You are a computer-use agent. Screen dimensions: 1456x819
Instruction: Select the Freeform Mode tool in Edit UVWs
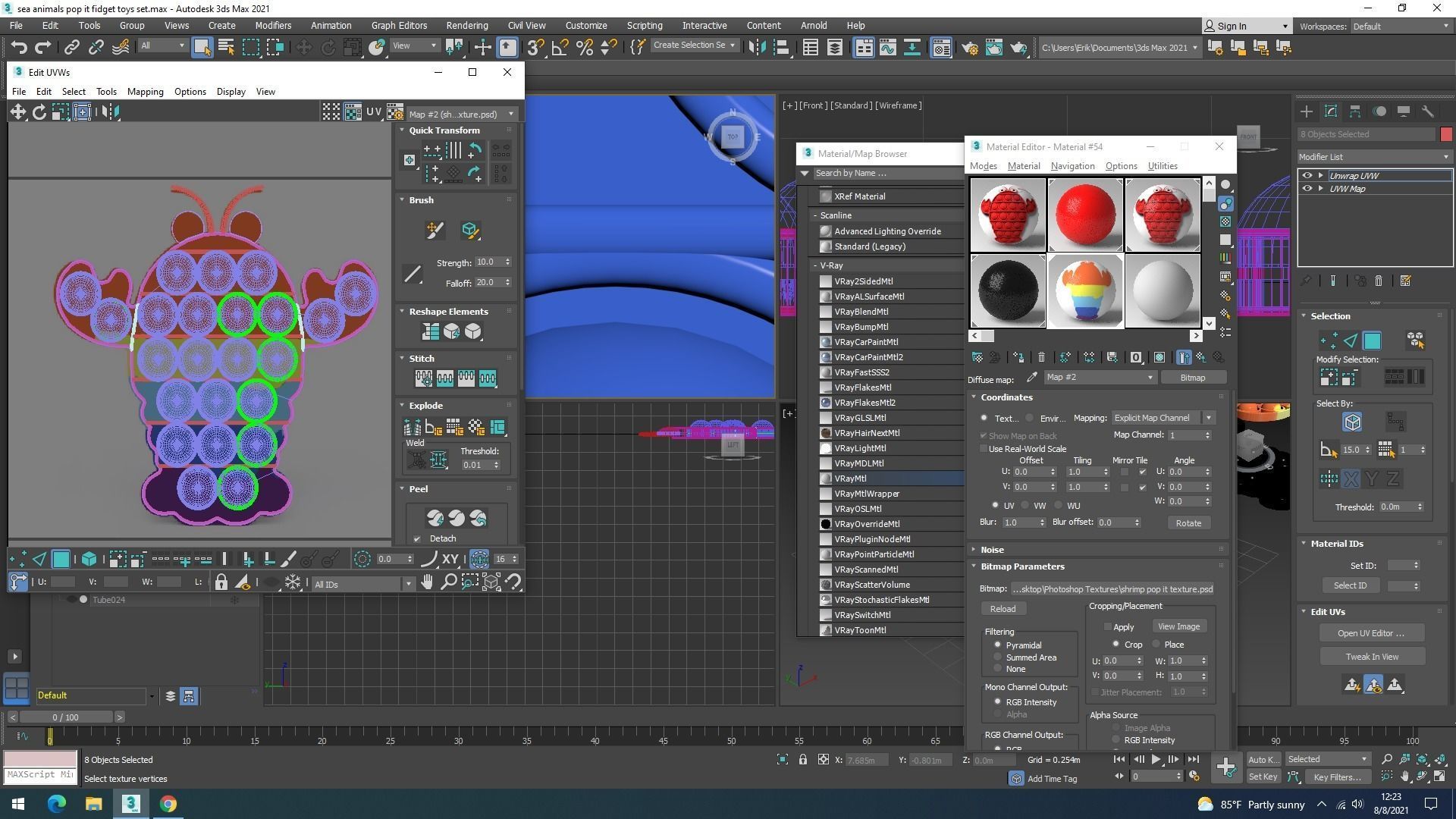coord(82,112)
